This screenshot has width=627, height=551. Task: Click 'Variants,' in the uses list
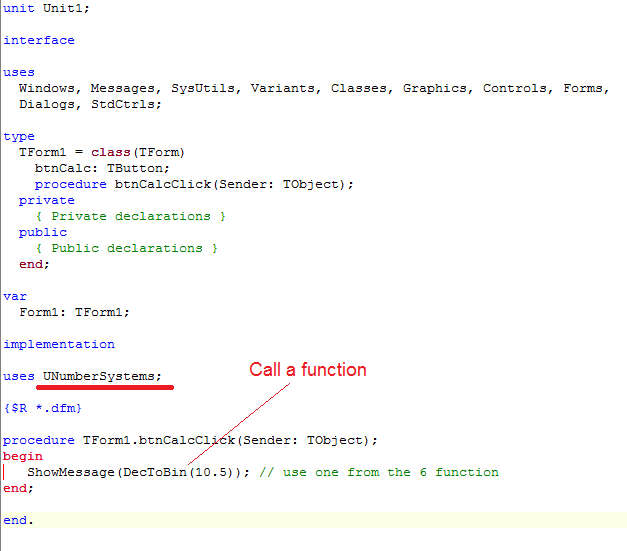coord(286,88)
